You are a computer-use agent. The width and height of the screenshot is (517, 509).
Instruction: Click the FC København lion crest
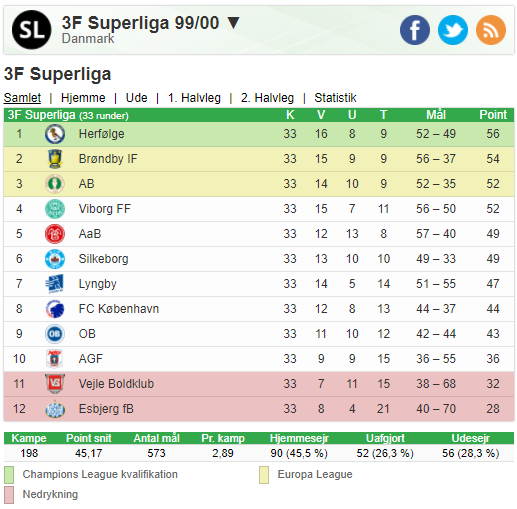[x=55, y=309]
